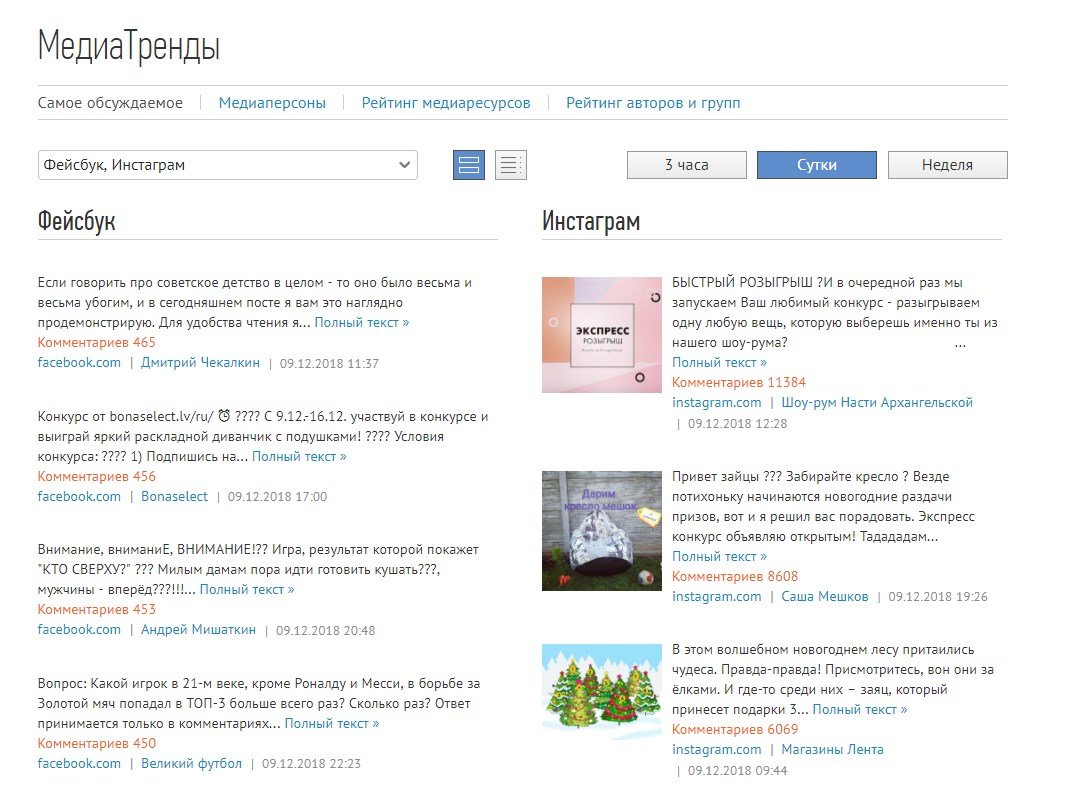The width and height of the screenshot is (1065, 802).
Task: Open instagram.com link beside Саша Мешков
Action: (717, 597)
